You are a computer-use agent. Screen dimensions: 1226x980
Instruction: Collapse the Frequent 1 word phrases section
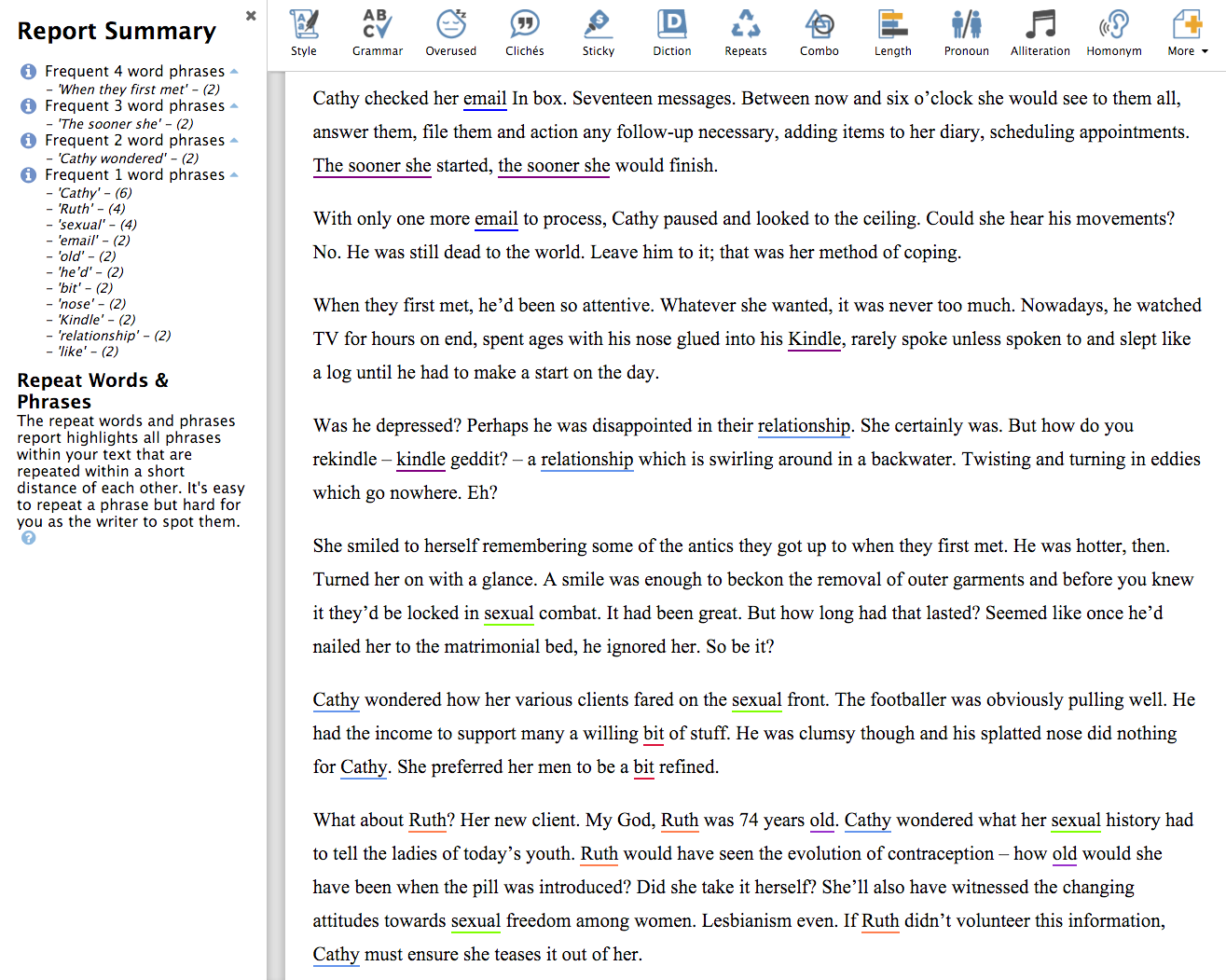[x=234, y=175]
